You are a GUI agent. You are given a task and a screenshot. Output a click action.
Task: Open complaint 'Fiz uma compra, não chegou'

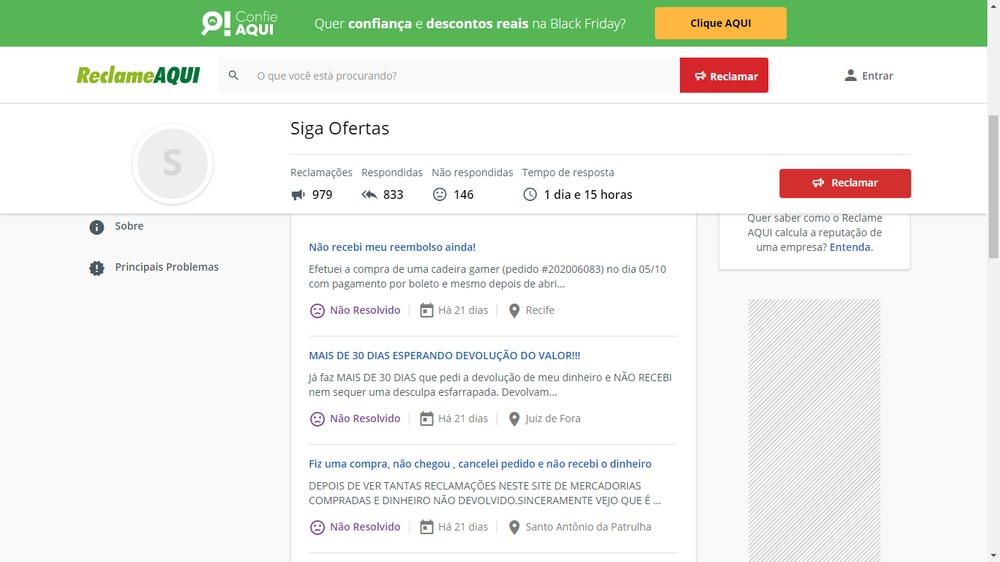480,464
